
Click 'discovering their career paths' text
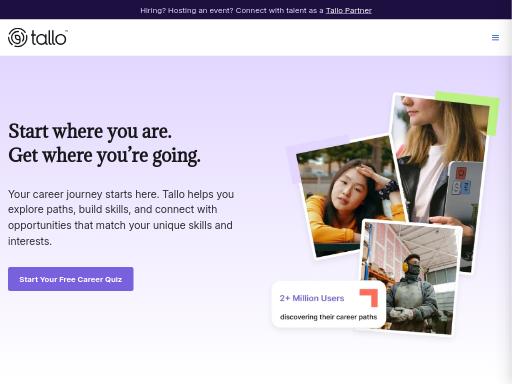[x=328, y=317]
